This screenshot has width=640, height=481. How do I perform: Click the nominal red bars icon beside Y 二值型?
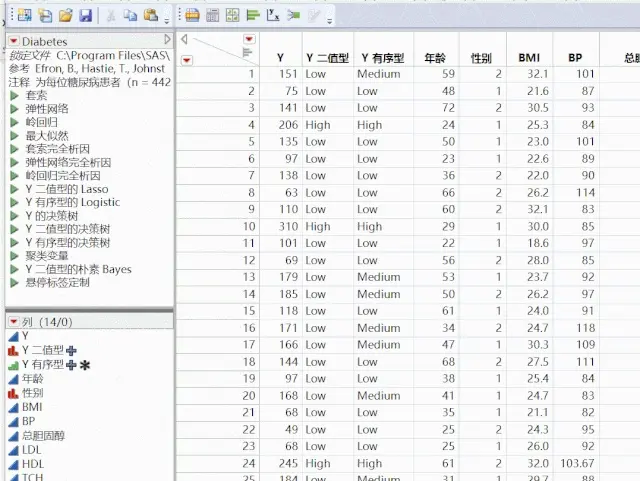13,350
